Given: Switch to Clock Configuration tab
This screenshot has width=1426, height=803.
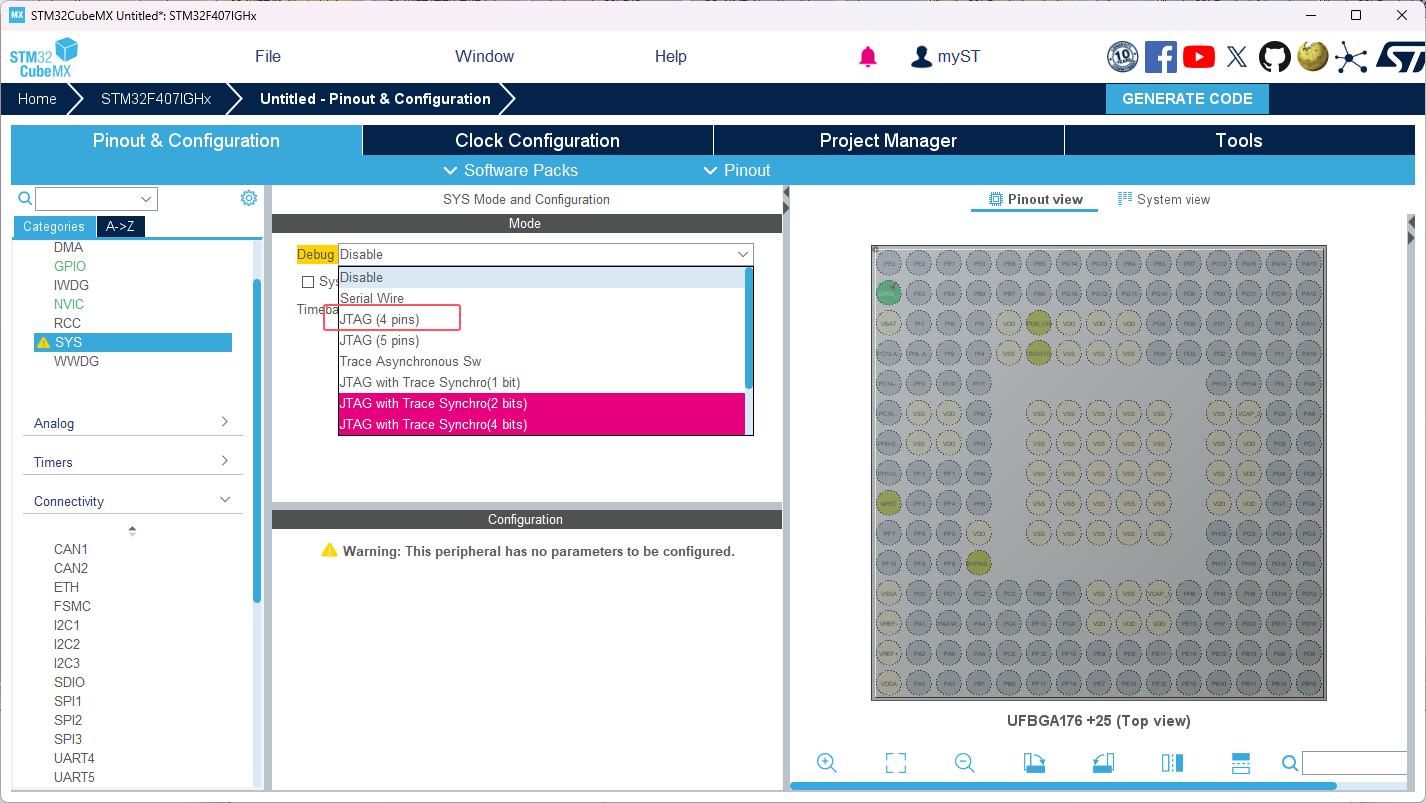Looking at the screenshot, I should (538, 140).
